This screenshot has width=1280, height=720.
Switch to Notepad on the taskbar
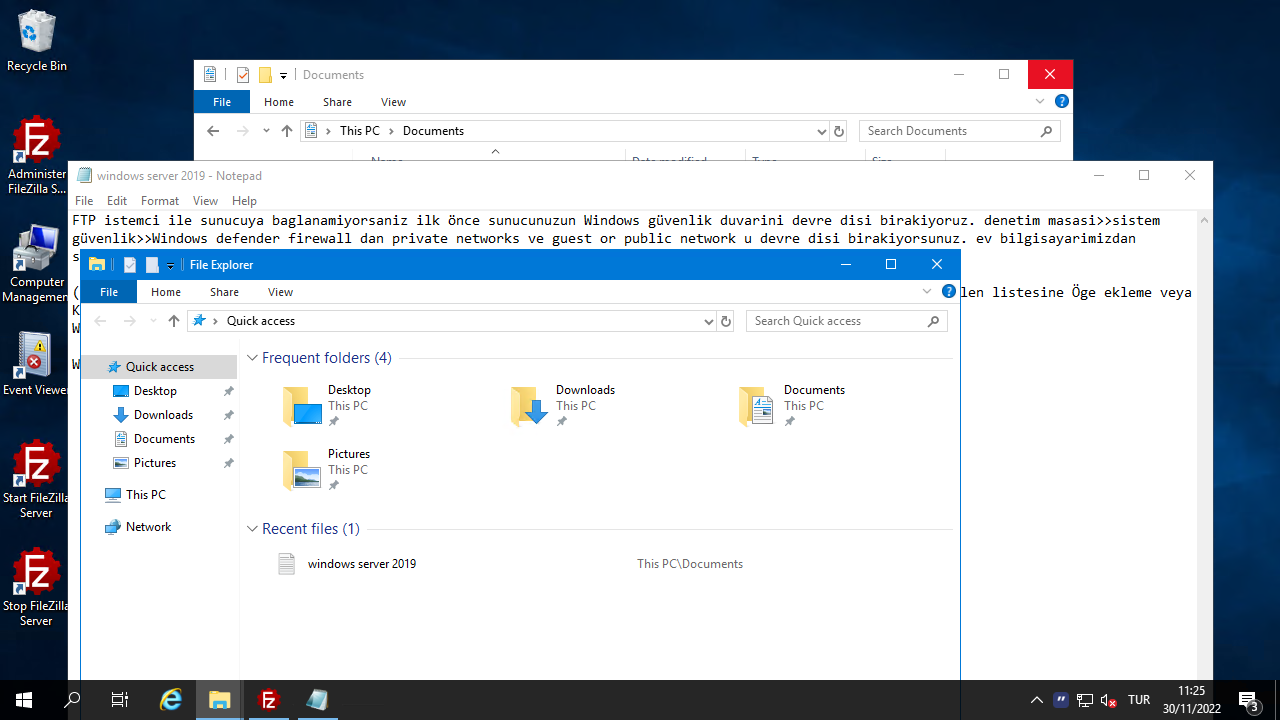pos(317,700)
